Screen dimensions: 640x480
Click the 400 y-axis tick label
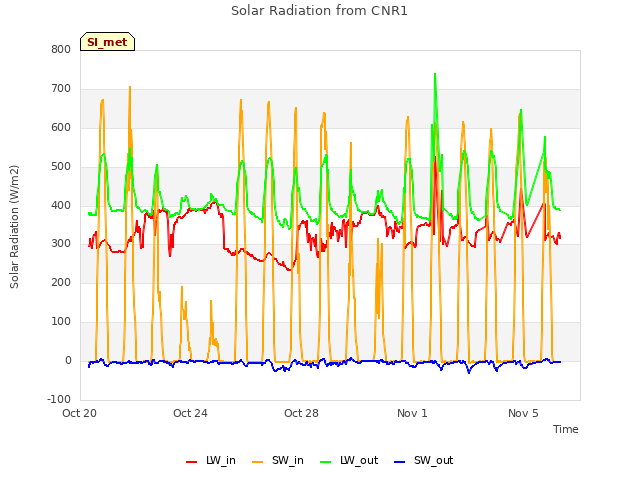point(61,205)
